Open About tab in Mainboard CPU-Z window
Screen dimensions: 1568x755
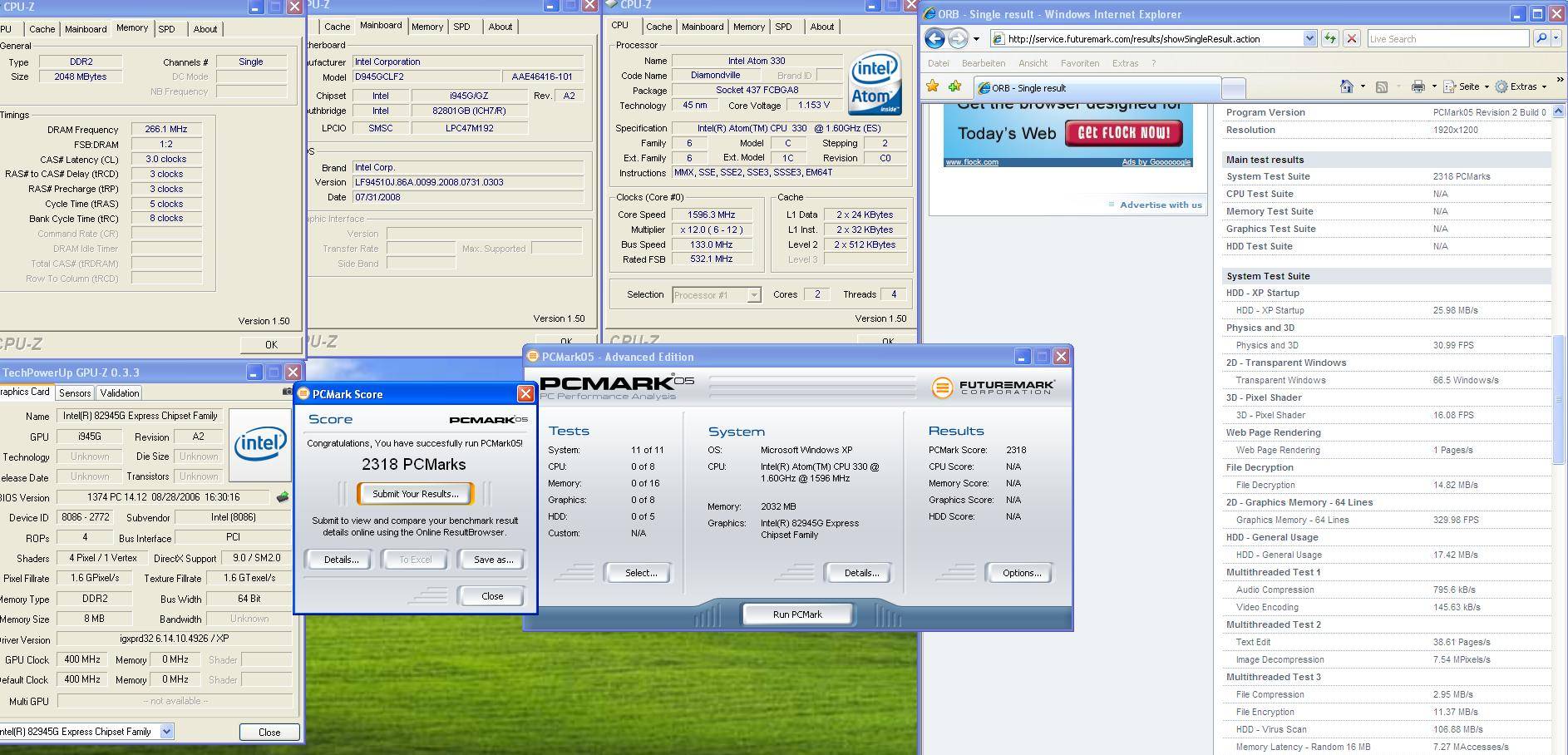(x=500, y=27)
